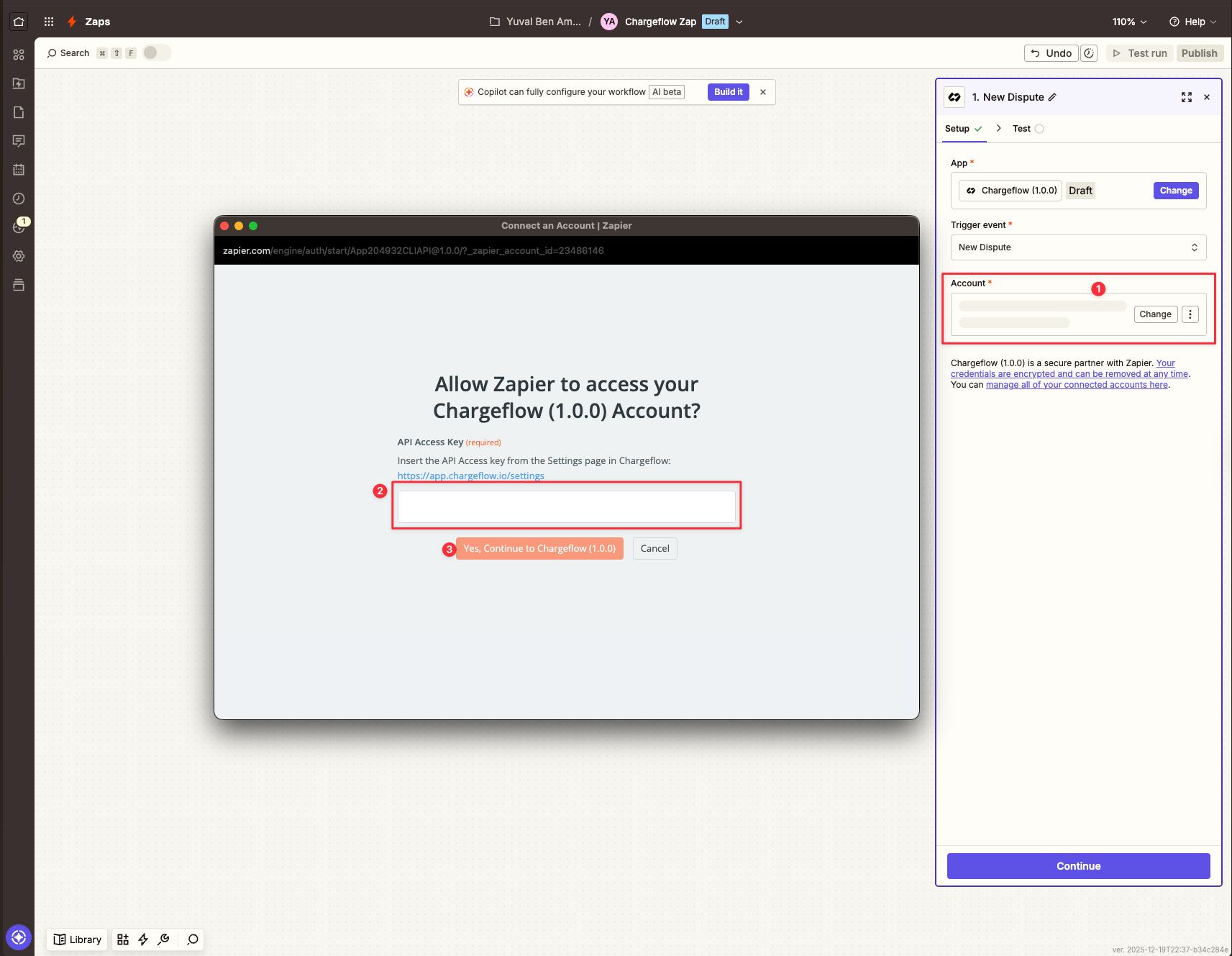
Task: Open the blank document icon in the left sidebar
Action: (x=19, y=112)
